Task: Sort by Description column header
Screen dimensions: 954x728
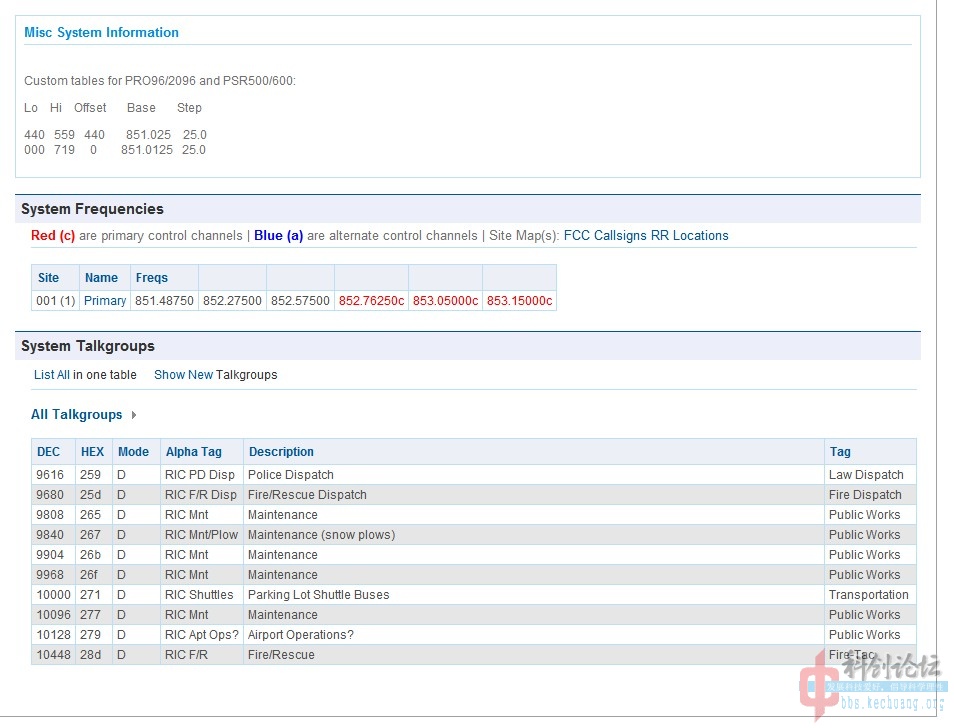Action: tap(281, 452)
